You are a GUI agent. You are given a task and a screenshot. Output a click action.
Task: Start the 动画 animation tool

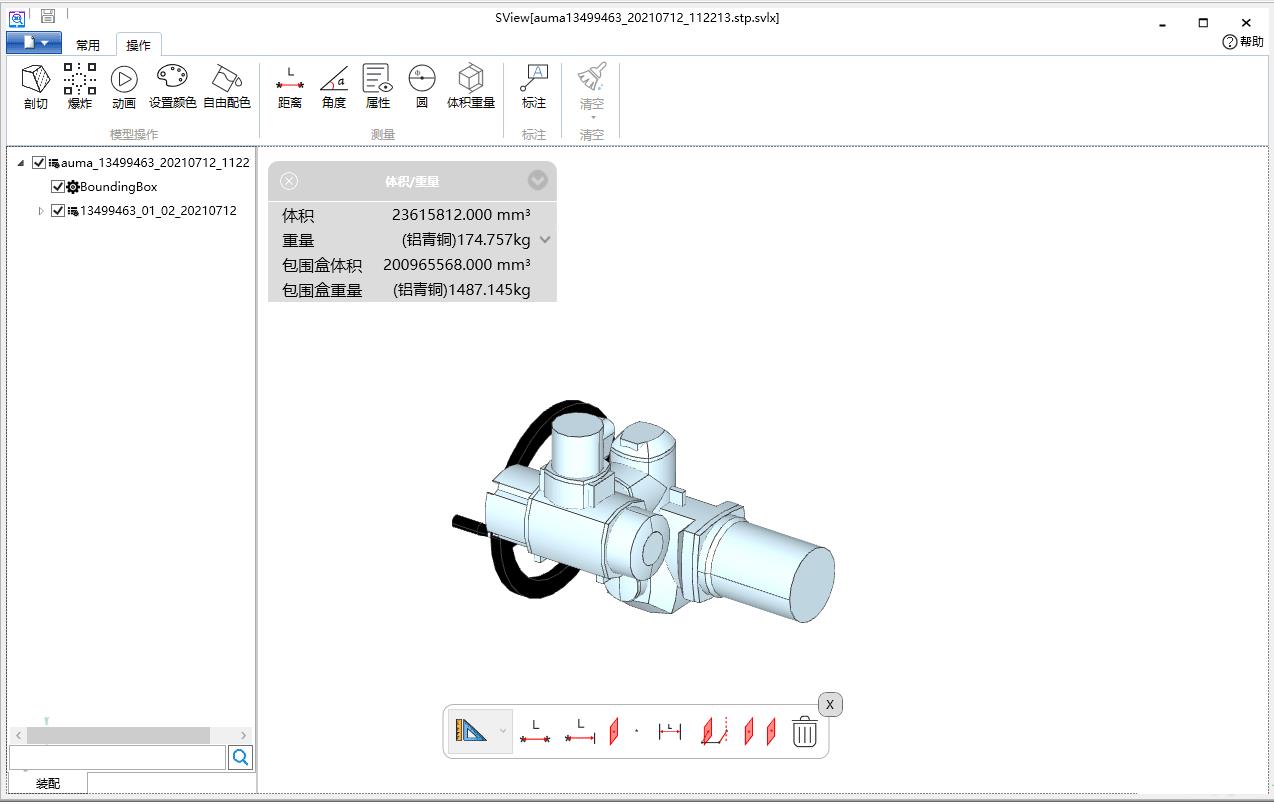[x=124, y=87]
